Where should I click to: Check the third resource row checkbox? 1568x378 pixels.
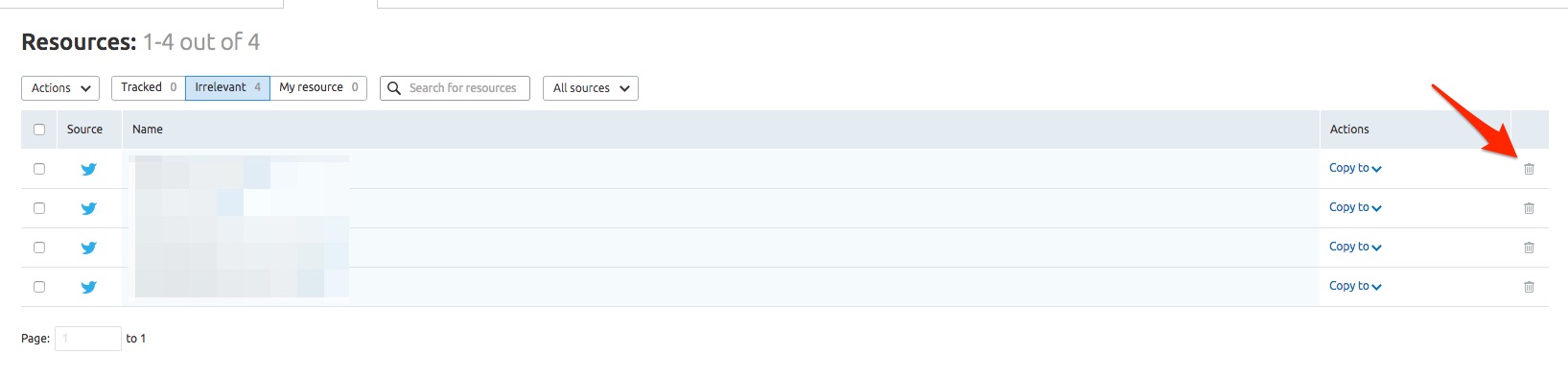pos(39,248)
